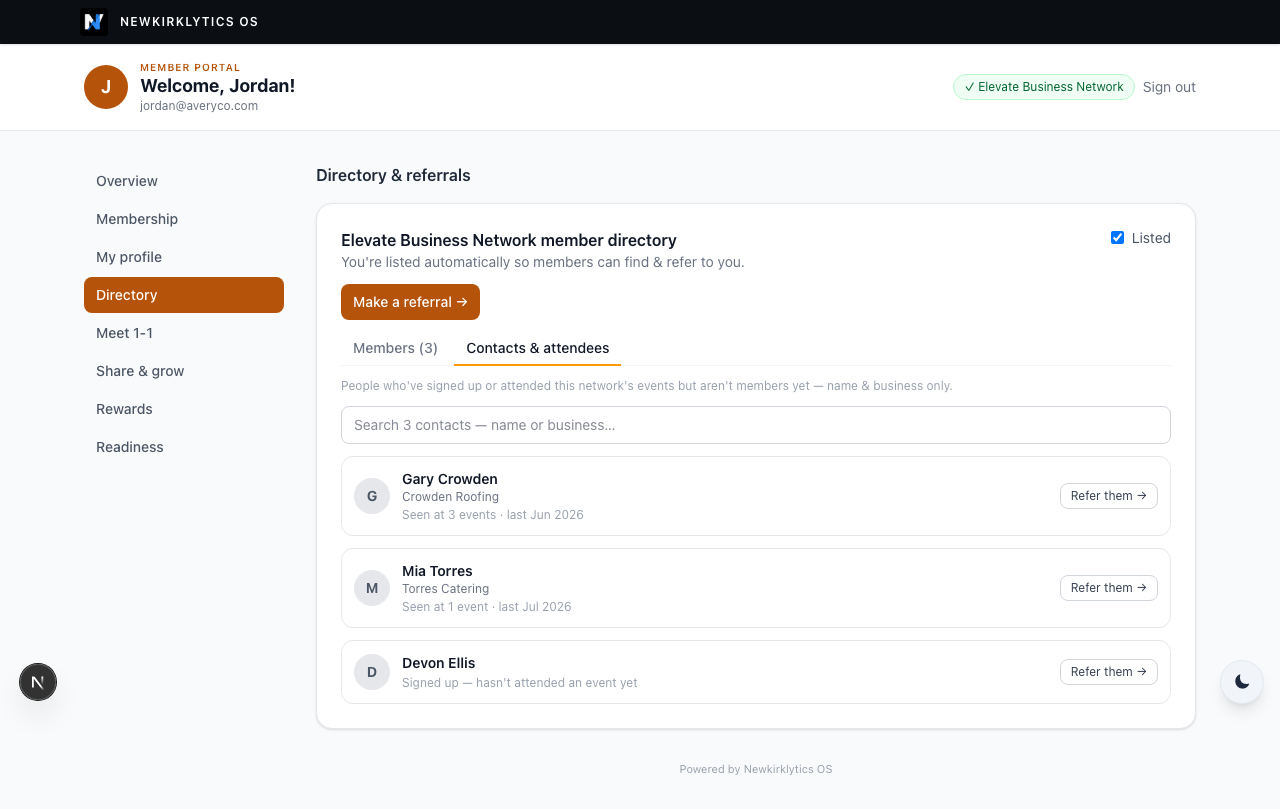Click Mia Torres's M avatar
The image size is (1280, 809).
[x=372, y=588]
